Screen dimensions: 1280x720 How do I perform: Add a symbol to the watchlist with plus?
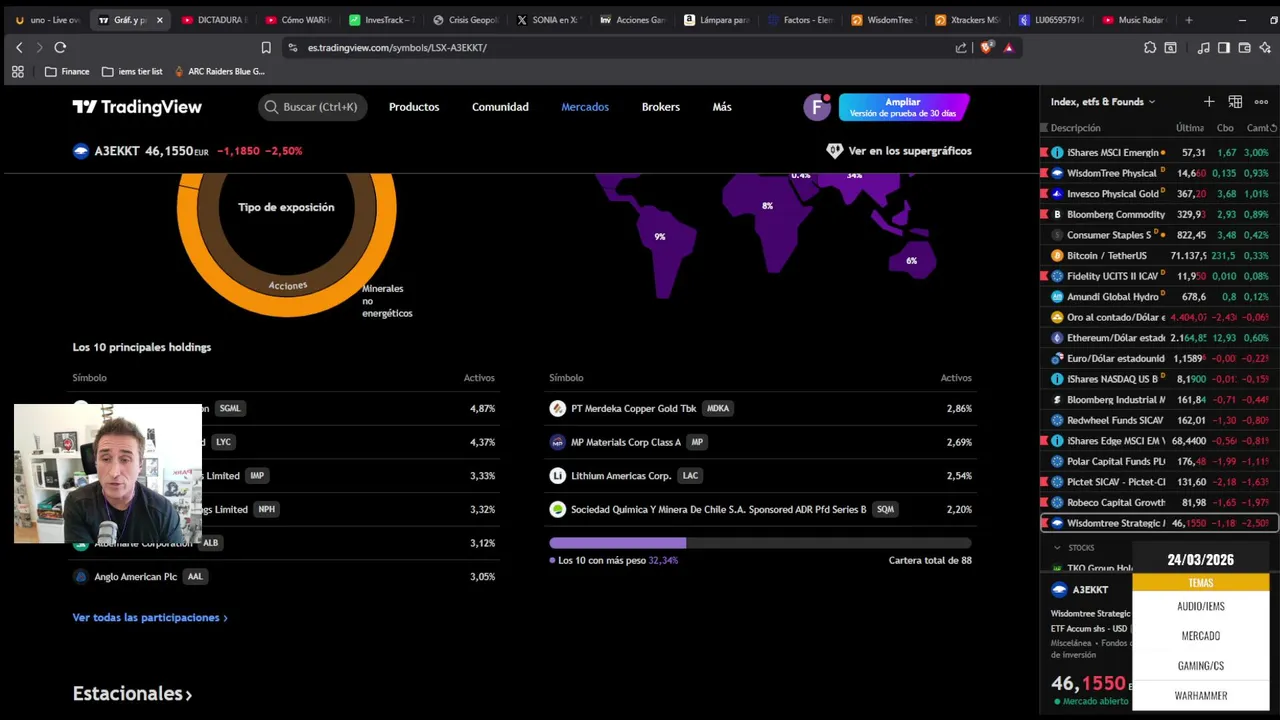(1209, 101)
